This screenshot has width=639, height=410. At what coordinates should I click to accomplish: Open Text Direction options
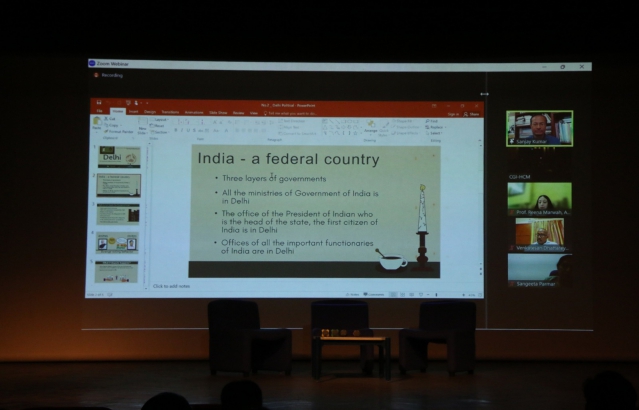[x=292, y=121]
